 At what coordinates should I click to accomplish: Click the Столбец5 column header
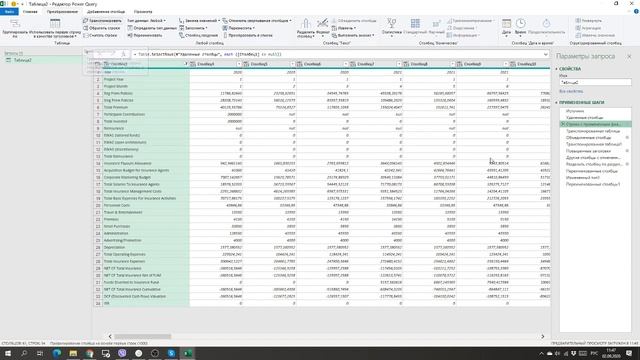pos(268,64)
